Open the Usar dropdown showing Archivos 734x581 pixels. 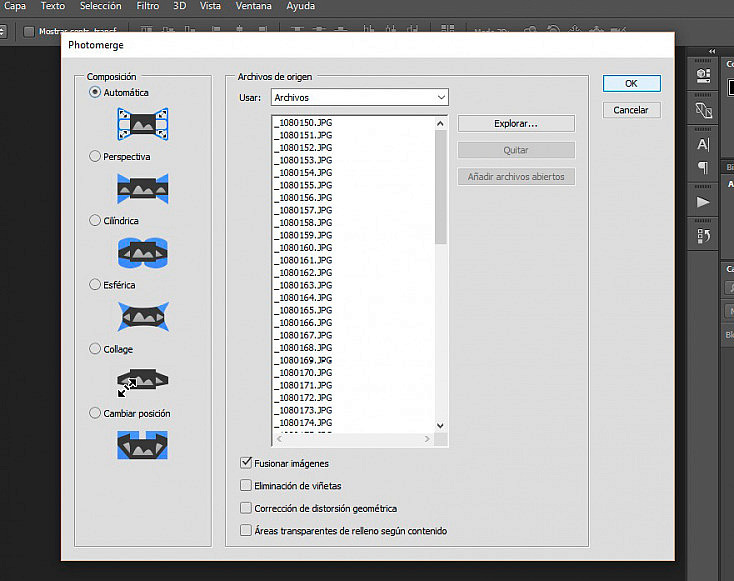pyautogui.click(x=360, y=97)
